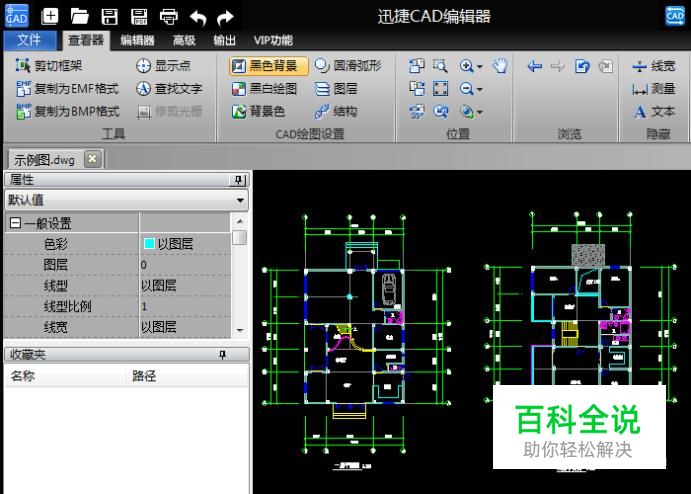This screenshot has height=494, width=691.
Task: Pin the 收藏夹 favorites panel
Action: coord(223,355)
